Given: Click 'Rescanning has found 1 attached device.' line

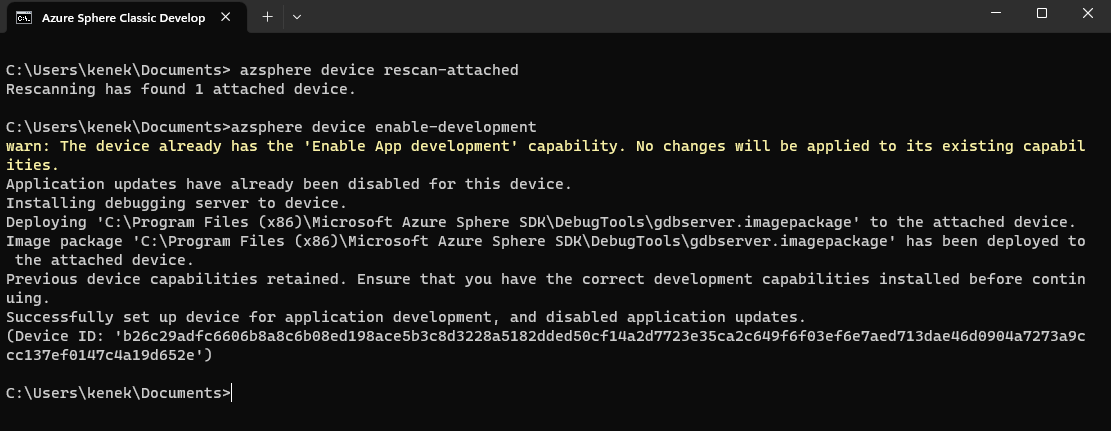Looking at the screenshot, I should point(181,89).
